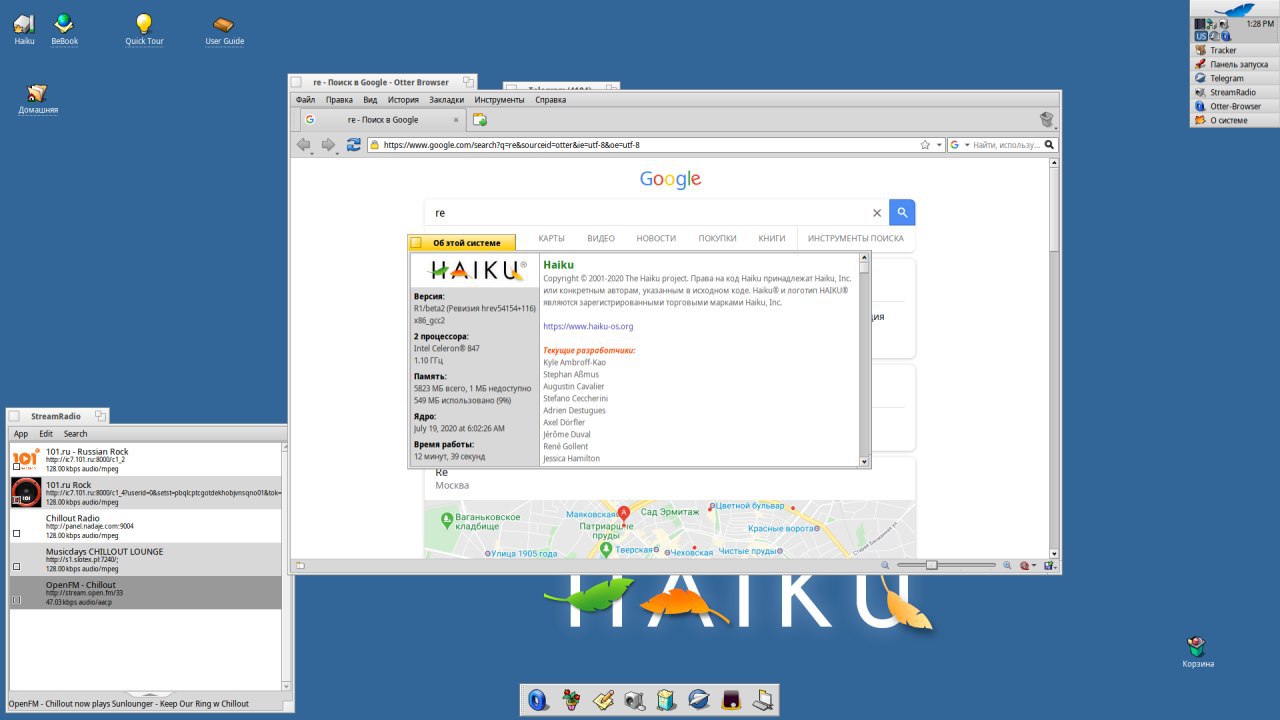Toggle play on the Chillout Radio station

click(x=16, y=534)
